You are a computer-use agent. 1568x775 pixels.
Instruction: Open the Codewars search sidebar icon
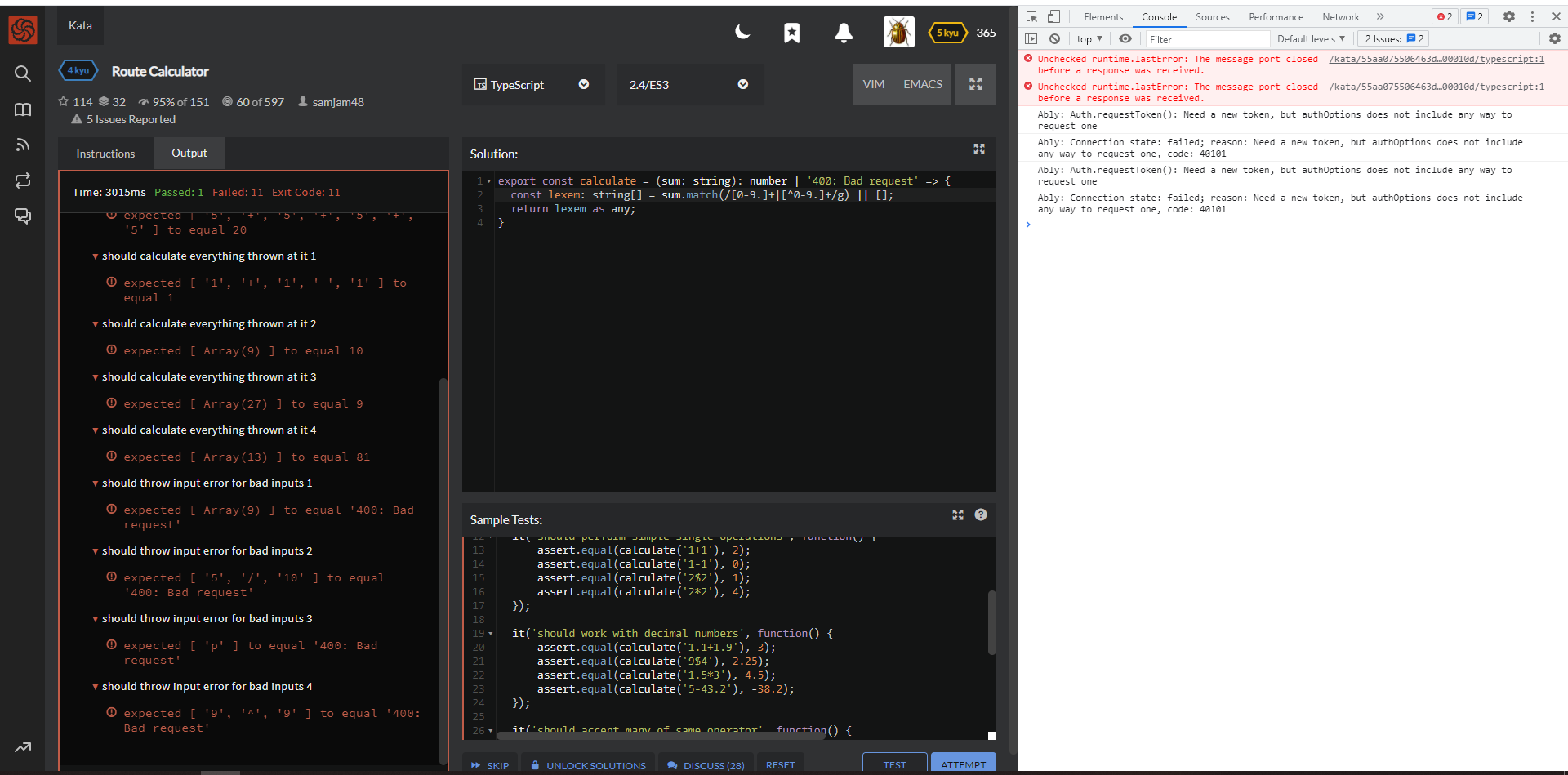[x=23, y=73]
